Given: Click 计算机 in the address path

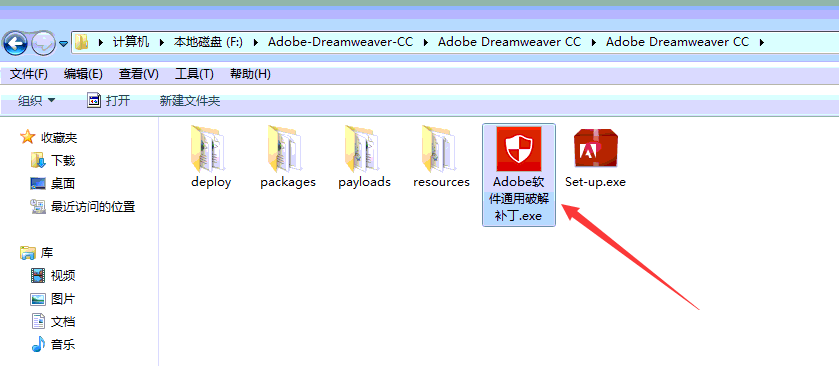Looking at the screenshot, I should [x=131, y=42].
